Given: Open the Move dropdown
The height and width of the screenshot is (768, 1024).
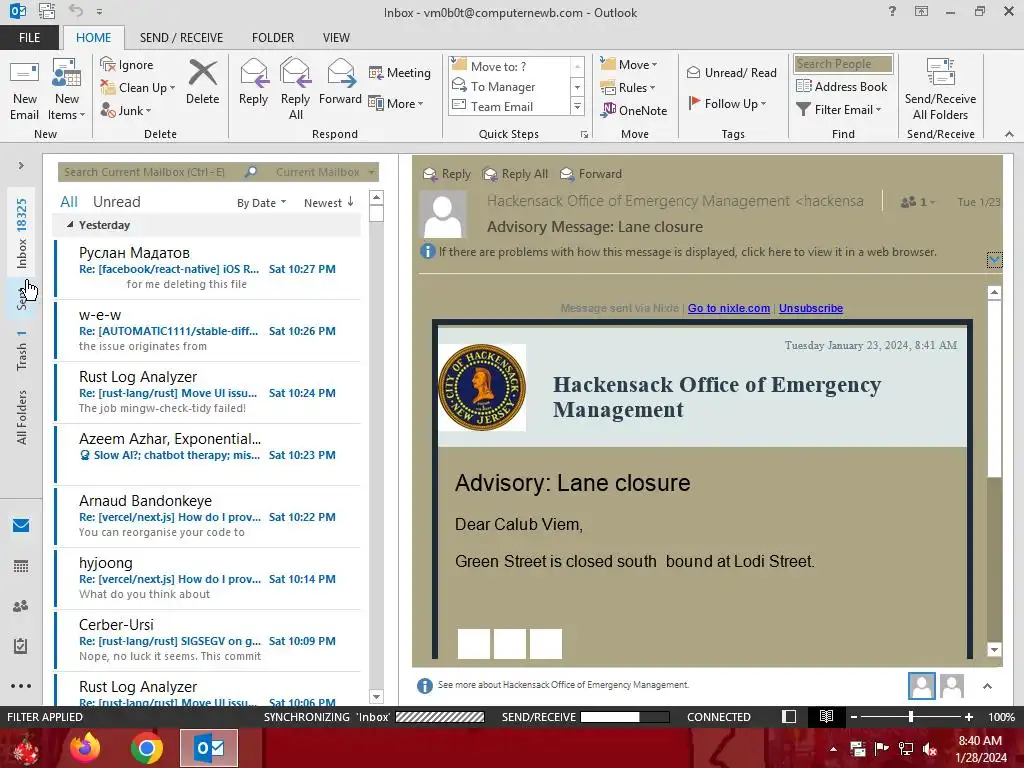Looking at the screenshot, I should pos(628,64).
